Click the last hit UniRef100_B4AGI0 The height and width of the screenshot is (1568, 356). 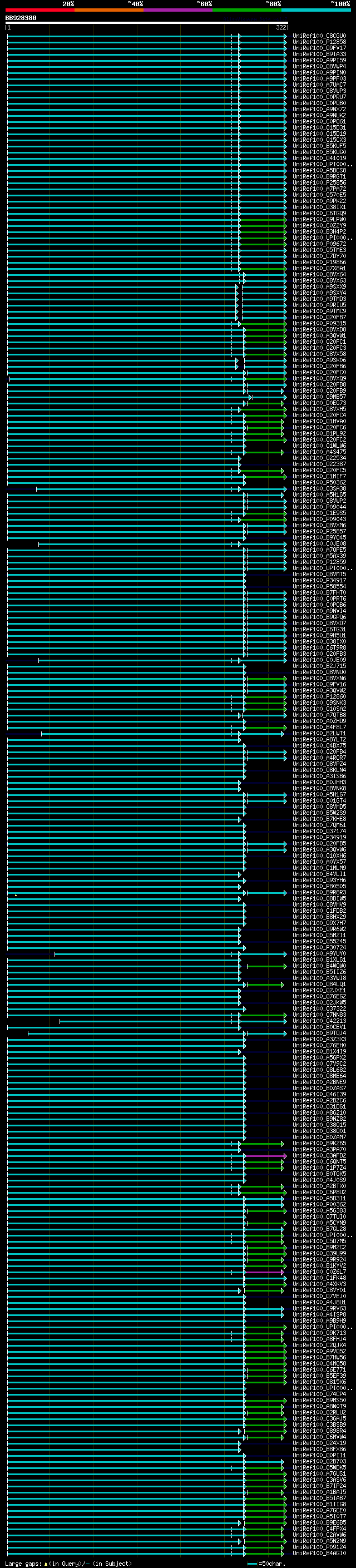(319, 1553)
